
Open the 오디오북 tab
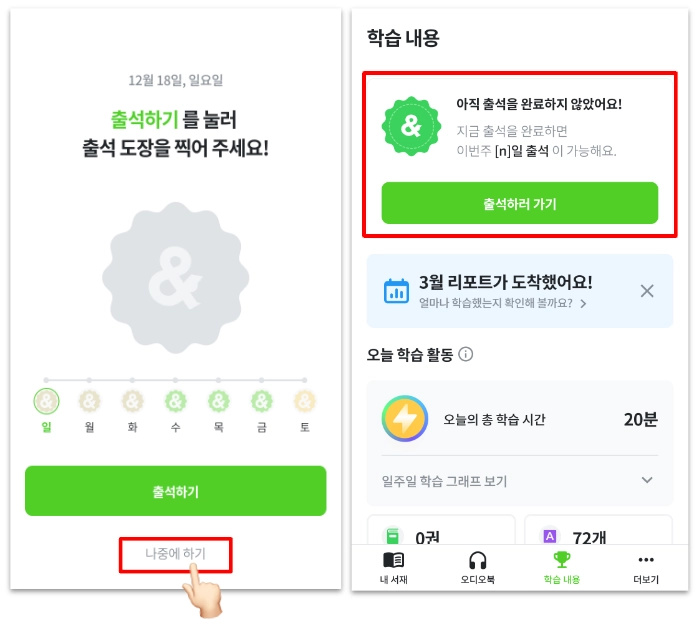[x=478, y=567]
